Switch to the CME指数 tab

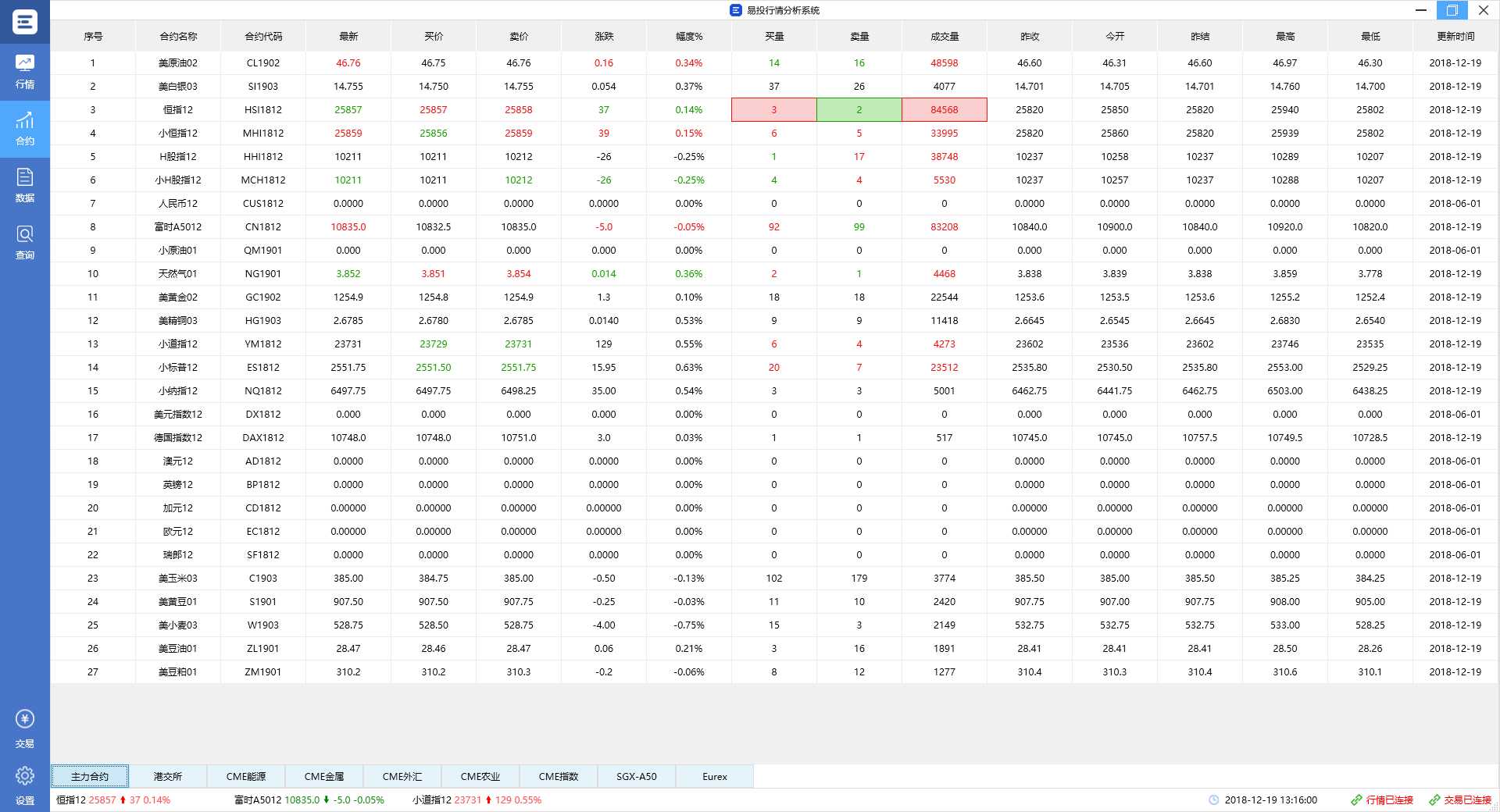pos(559,776)
